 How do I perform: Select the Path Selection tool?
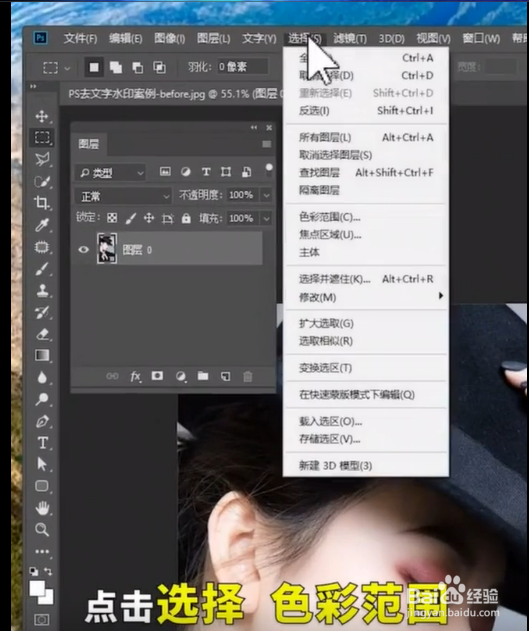click(x=42, y=464)
